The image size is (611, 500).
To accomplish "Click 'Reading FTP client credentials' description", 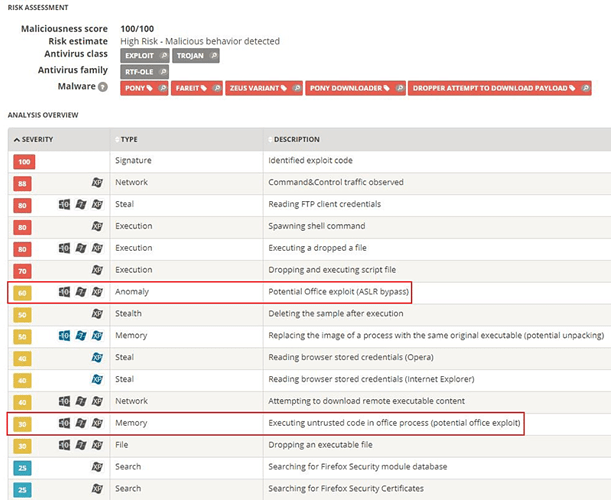I will point(325,204).
